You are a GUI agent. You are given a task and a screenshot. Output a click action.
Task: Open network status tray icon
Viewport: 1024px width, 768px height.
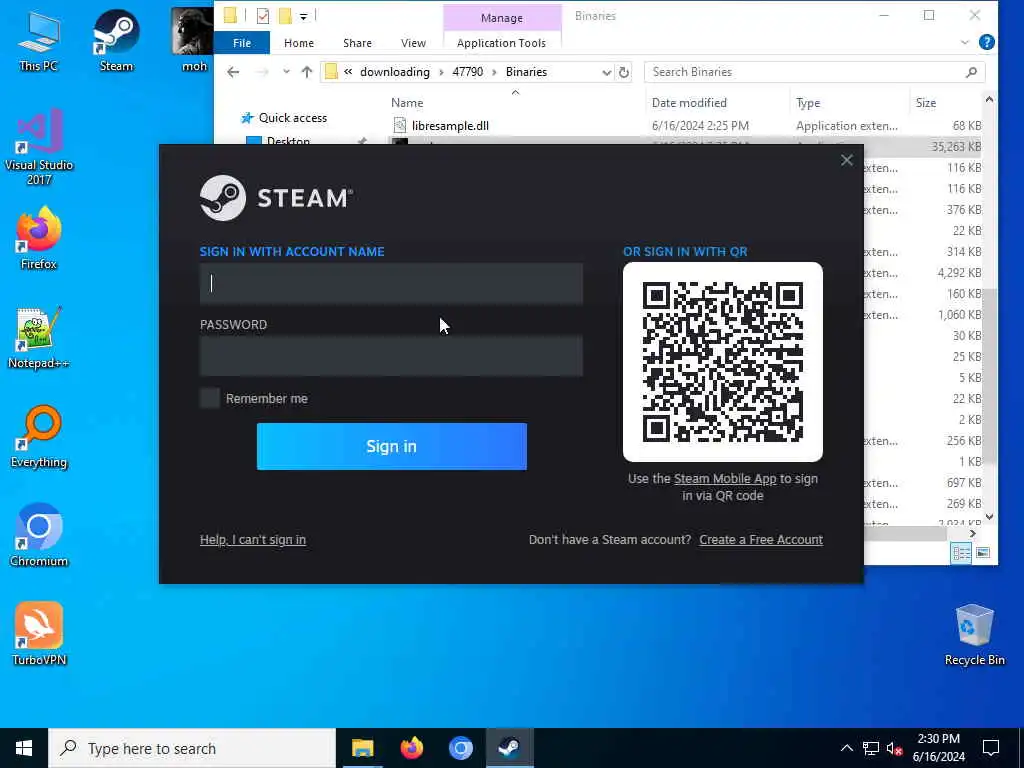pyautogui.click(x=871, y=748)
